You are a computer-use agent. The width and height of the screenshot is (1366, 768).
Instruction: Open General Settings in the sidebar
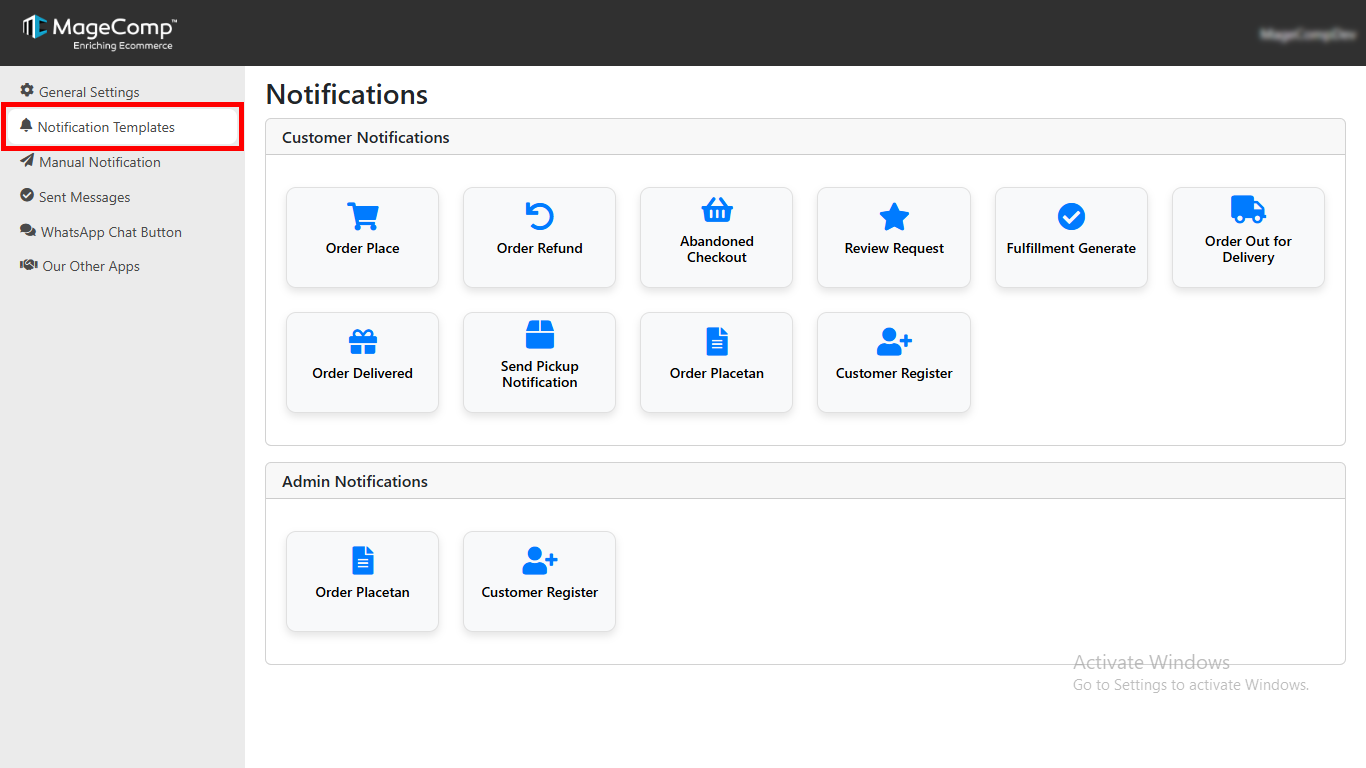[89, 92]
